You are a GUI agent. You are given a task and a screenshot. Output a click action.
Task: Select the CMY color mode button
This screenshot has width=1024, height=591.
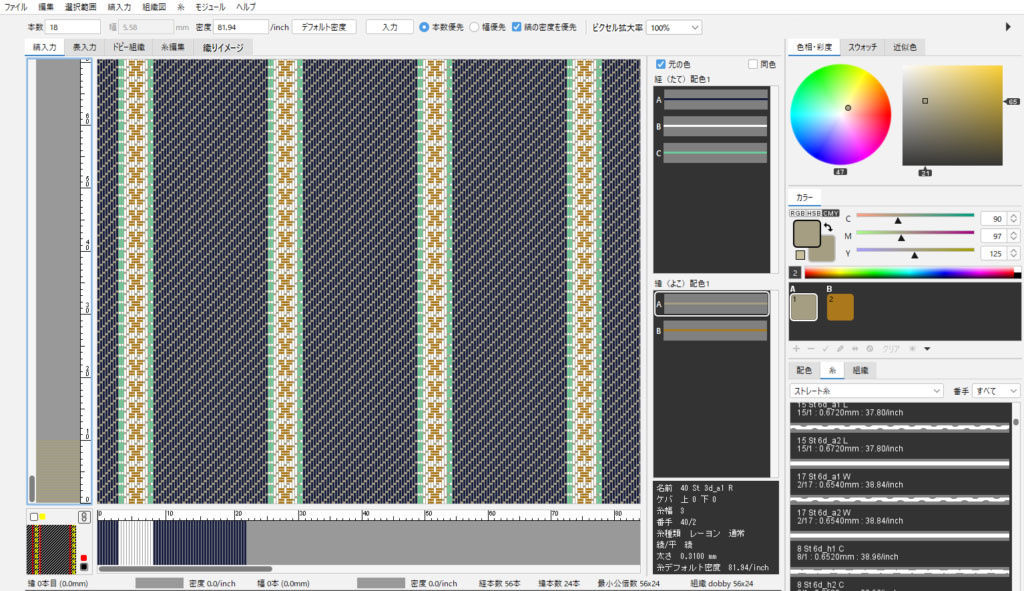click(x=830, y=213)
